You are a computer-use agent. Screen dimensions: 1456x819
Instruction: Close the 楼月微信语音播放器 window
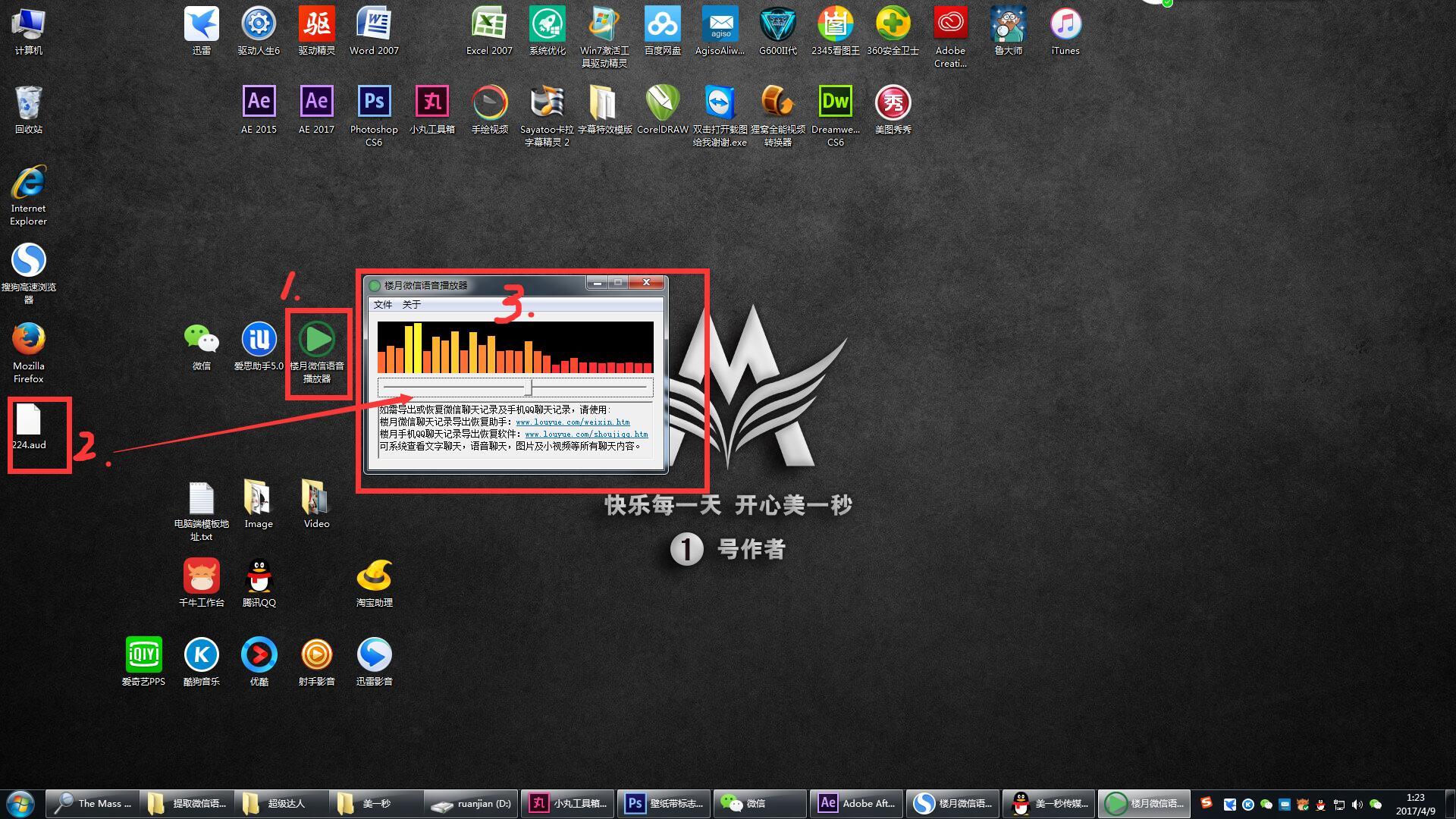[x=646, y=282]
